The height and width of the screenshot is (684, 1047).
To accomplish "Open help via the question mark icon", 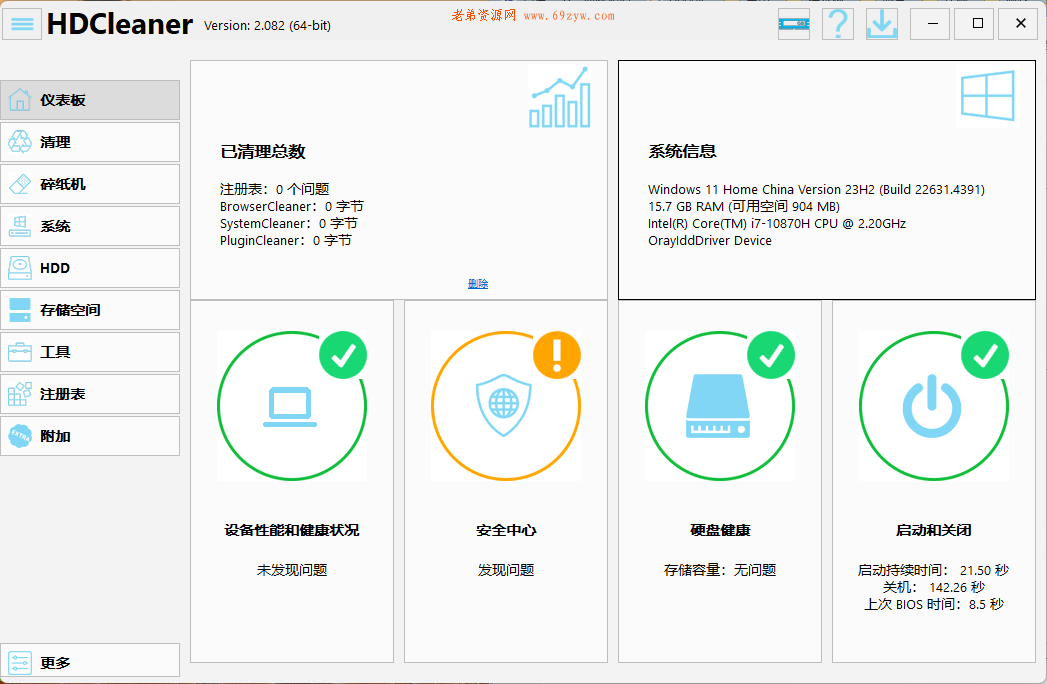I will (x=838, y=24).
